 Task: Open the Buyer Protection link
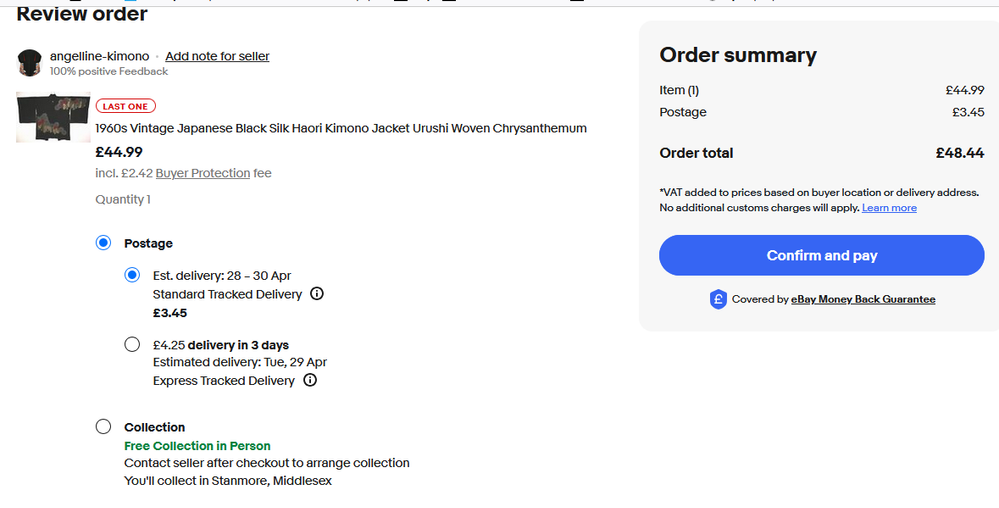pos(203,173)
